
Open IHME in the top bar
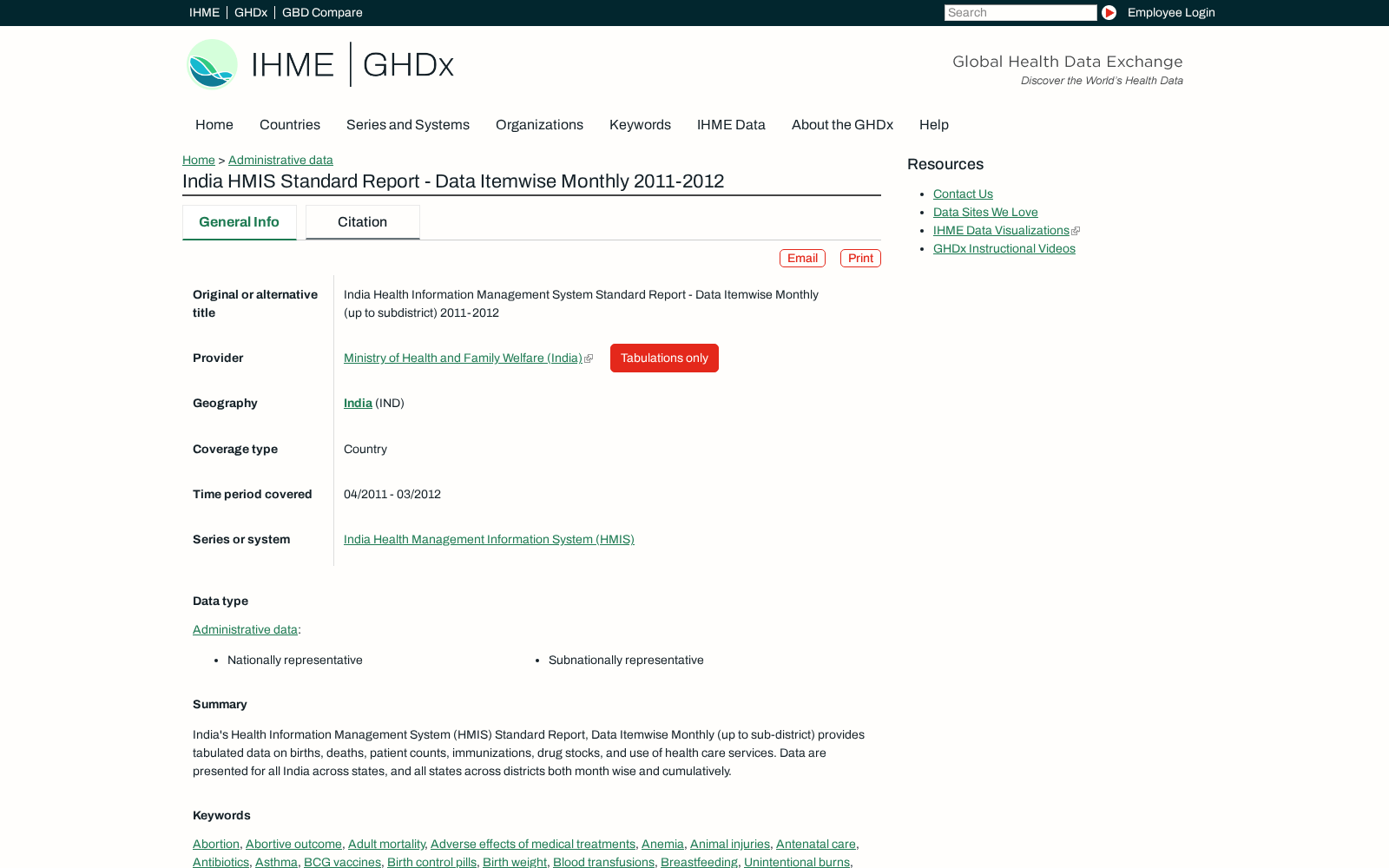[x=204, y=12]
